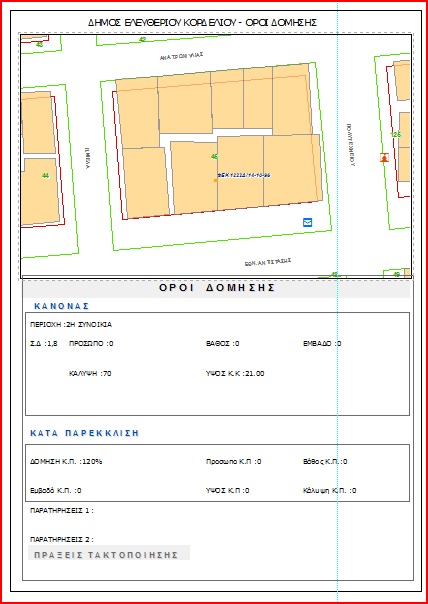Click block number 43 label

(39, 45)
